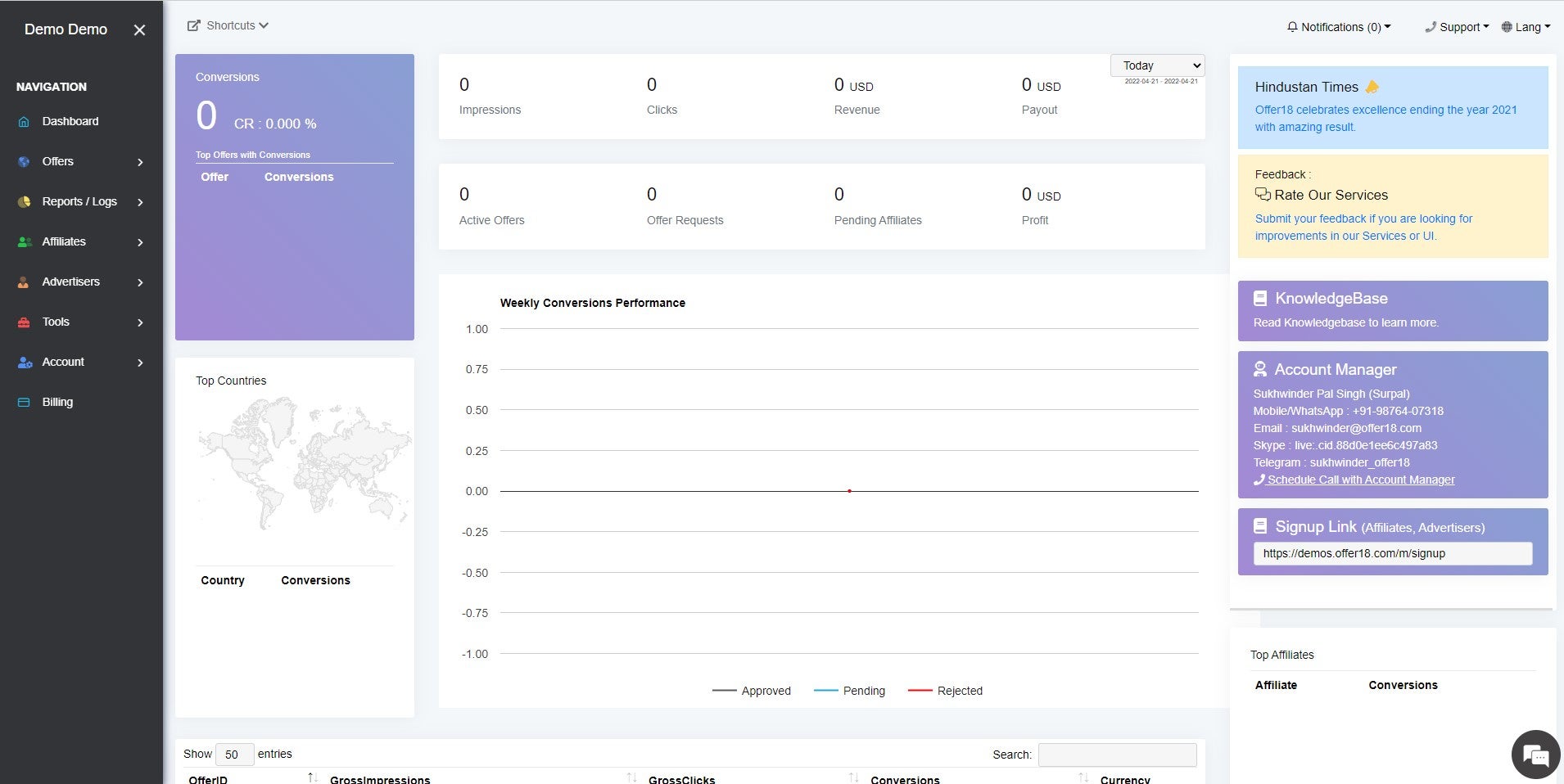Click the signup URL field
The width and height of the screenshot is (1564, 784).
1393,553
